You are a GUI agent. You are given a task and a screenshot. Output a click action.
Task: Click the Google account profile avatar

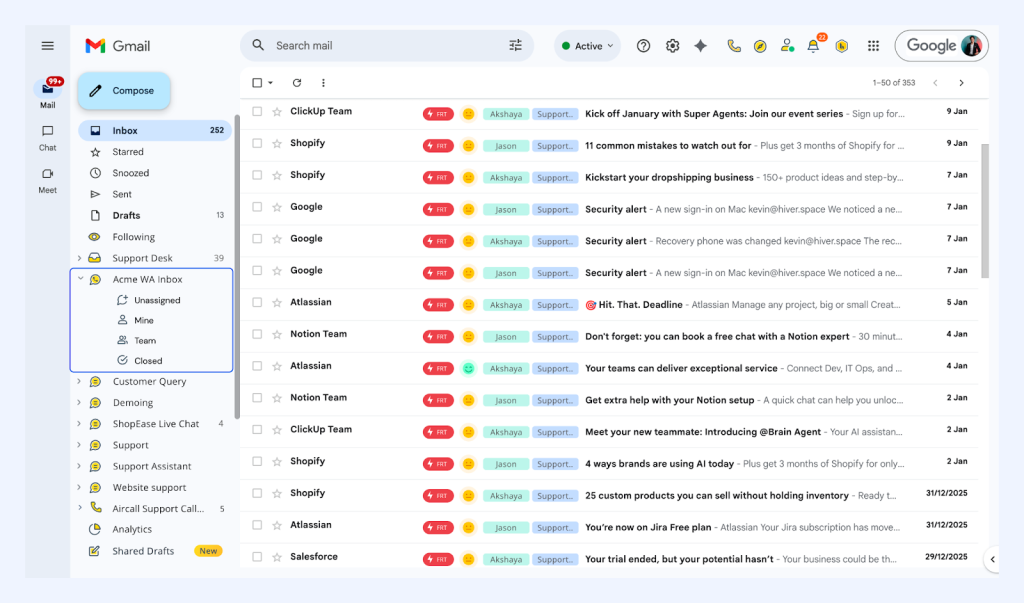click(x=971, y=46)
